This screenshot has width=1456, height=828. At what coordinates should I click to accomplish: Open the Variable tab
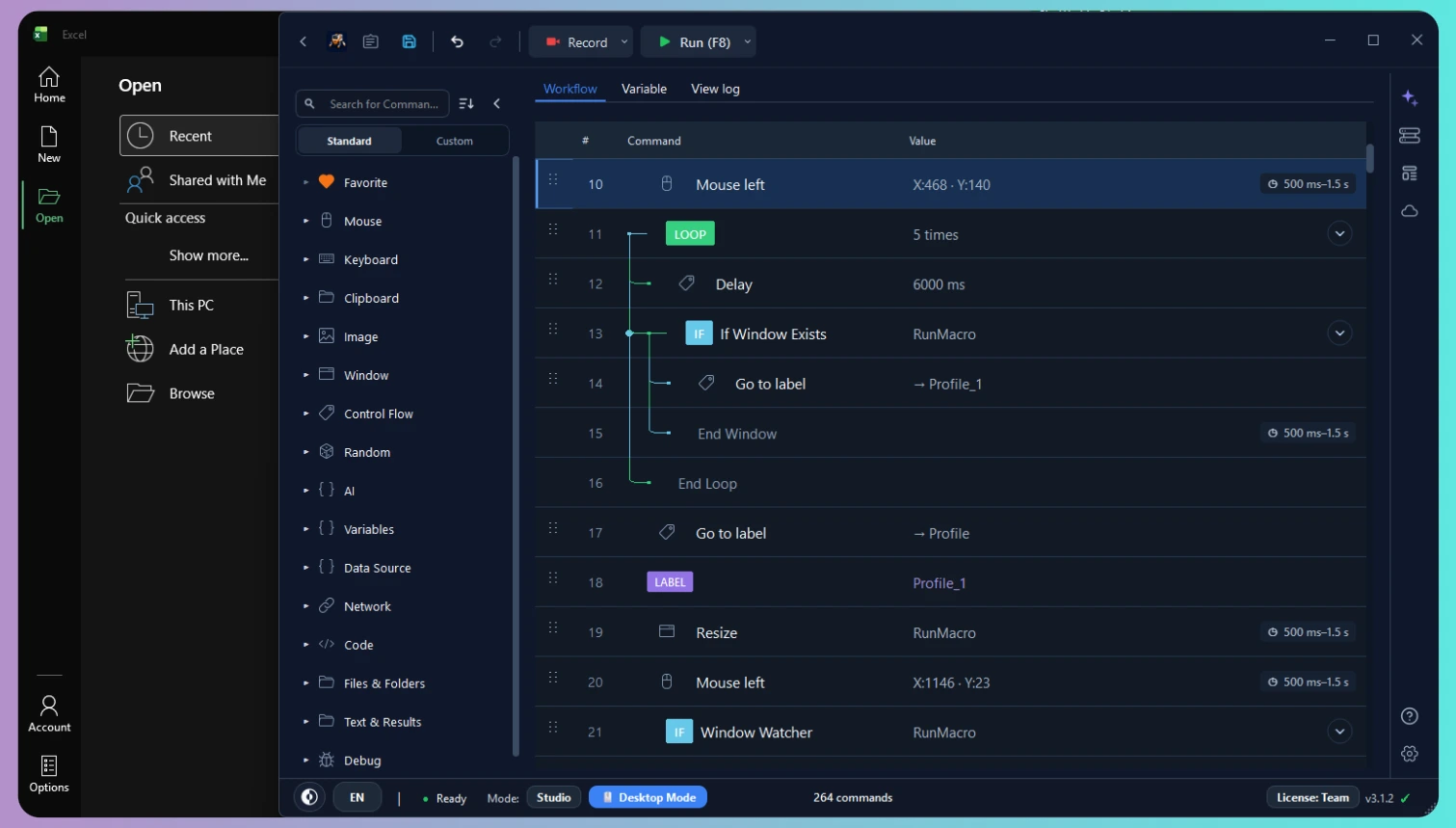coord(644,89)
